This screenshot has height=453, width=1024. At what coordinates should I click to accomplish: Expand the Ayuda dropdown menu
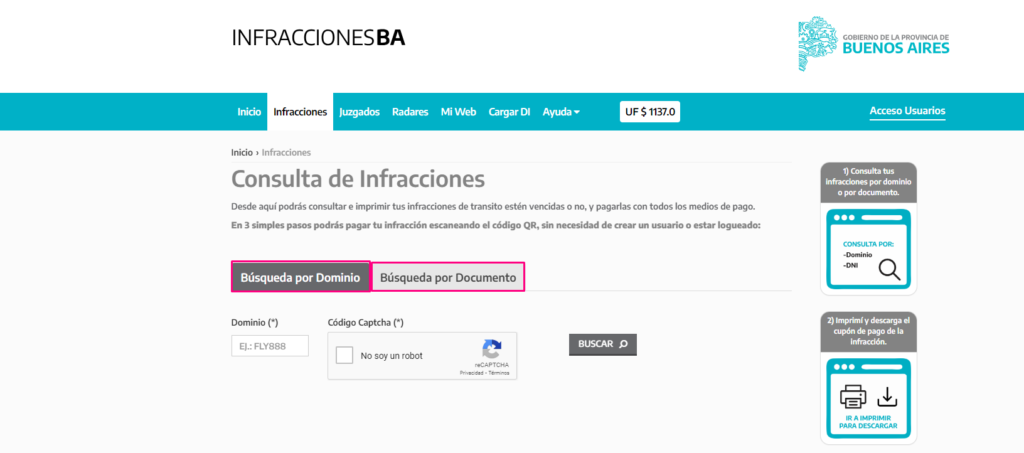click(561, 112)
